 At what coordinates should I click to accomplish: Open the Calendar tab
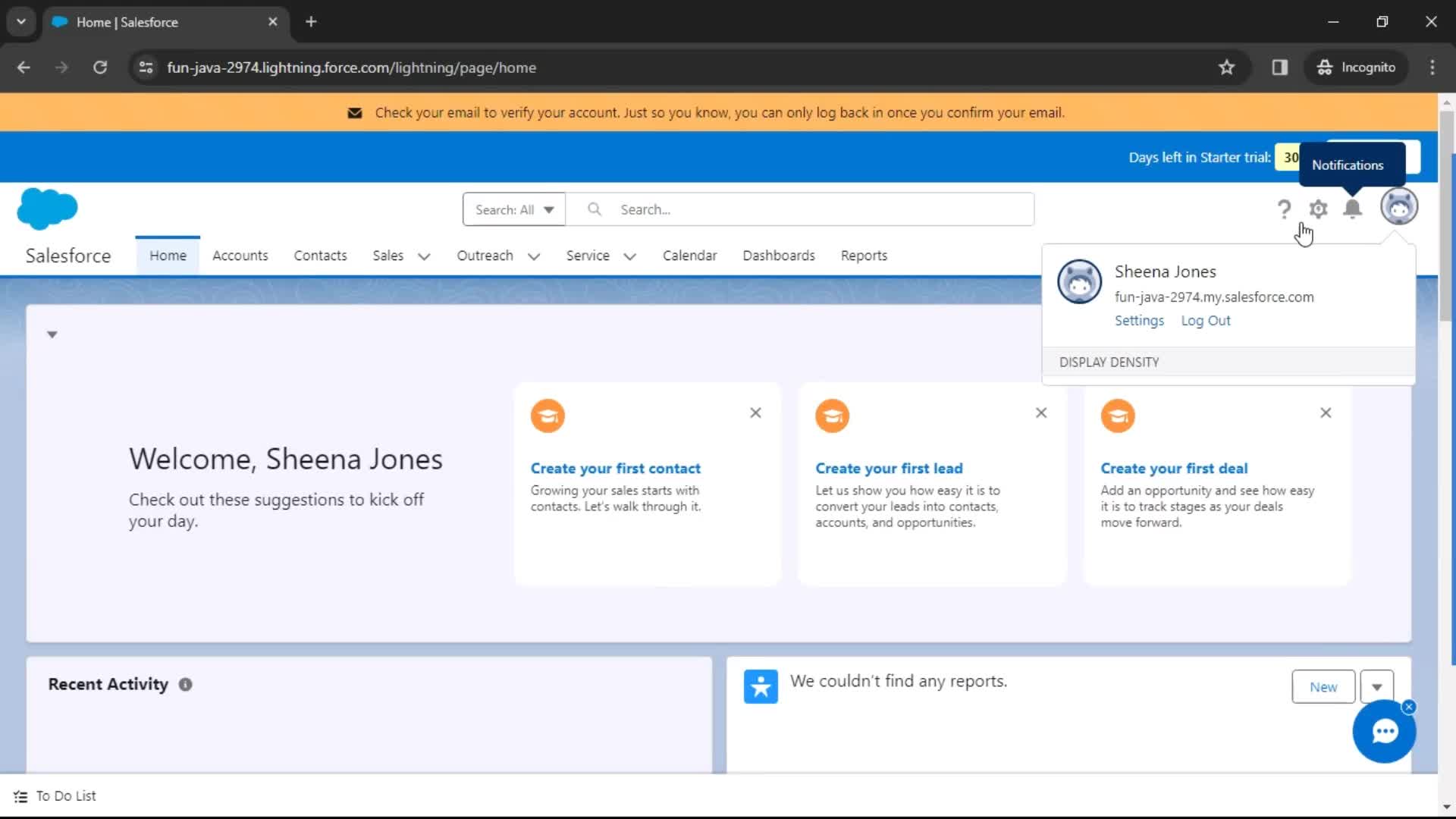[x=689, y=256]
